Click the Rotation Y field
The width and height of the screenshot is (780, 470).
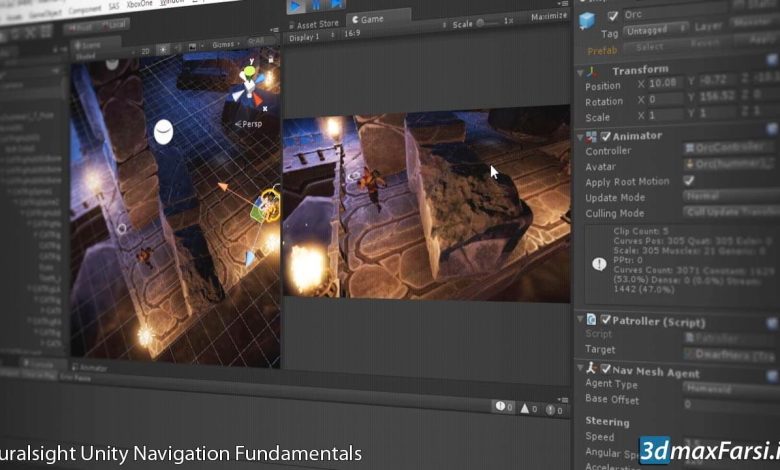[717, 96]
